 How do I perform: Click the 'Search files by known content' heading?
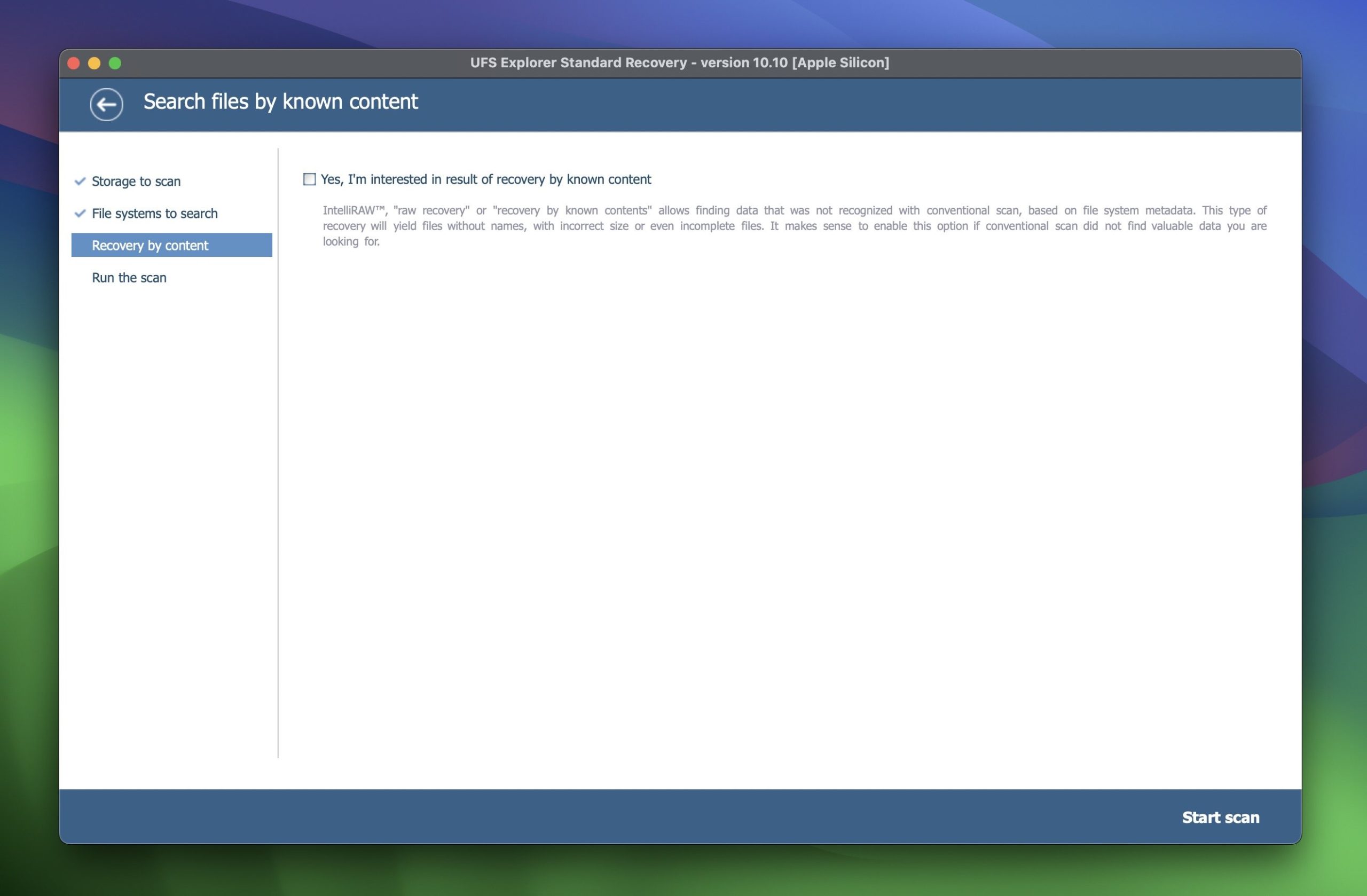tap(280, 101)
